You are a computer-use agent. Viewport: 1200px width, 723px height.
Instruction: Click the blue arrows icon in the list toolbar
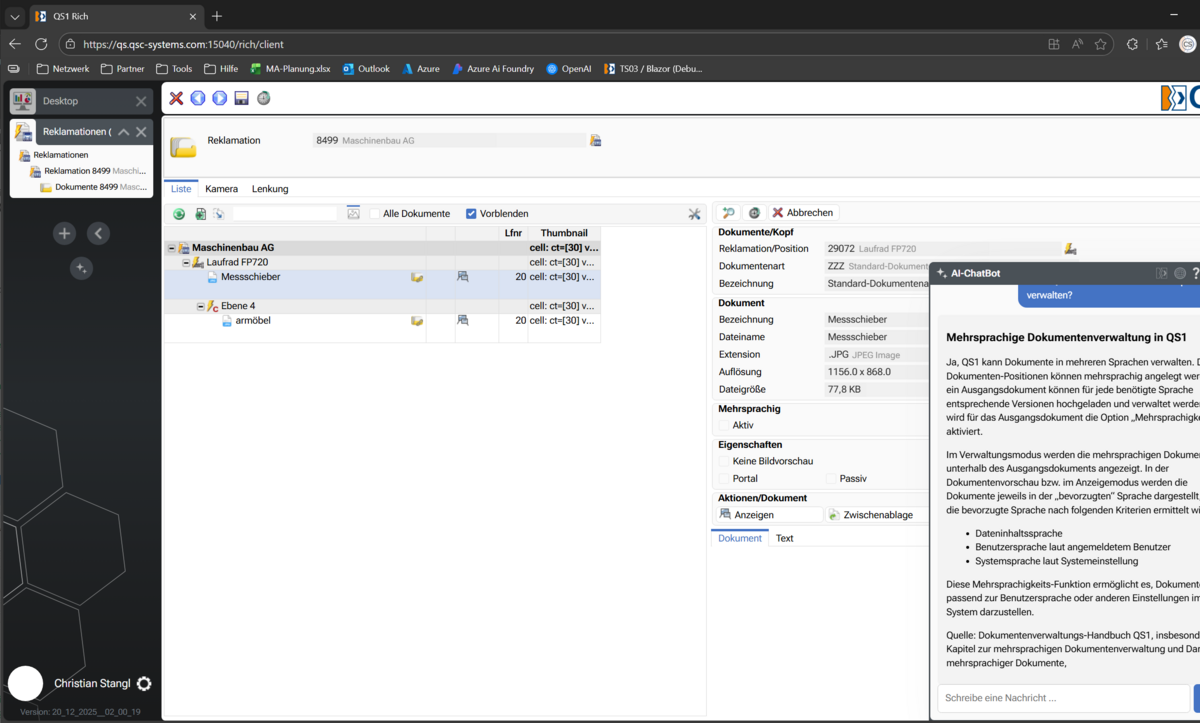(x=218, y=214)
